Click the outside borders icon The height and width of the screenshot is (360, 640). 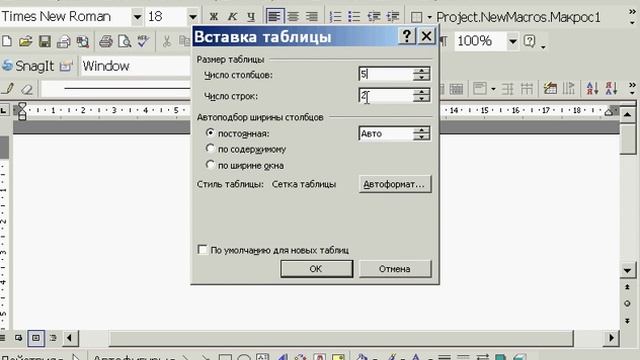416,17
